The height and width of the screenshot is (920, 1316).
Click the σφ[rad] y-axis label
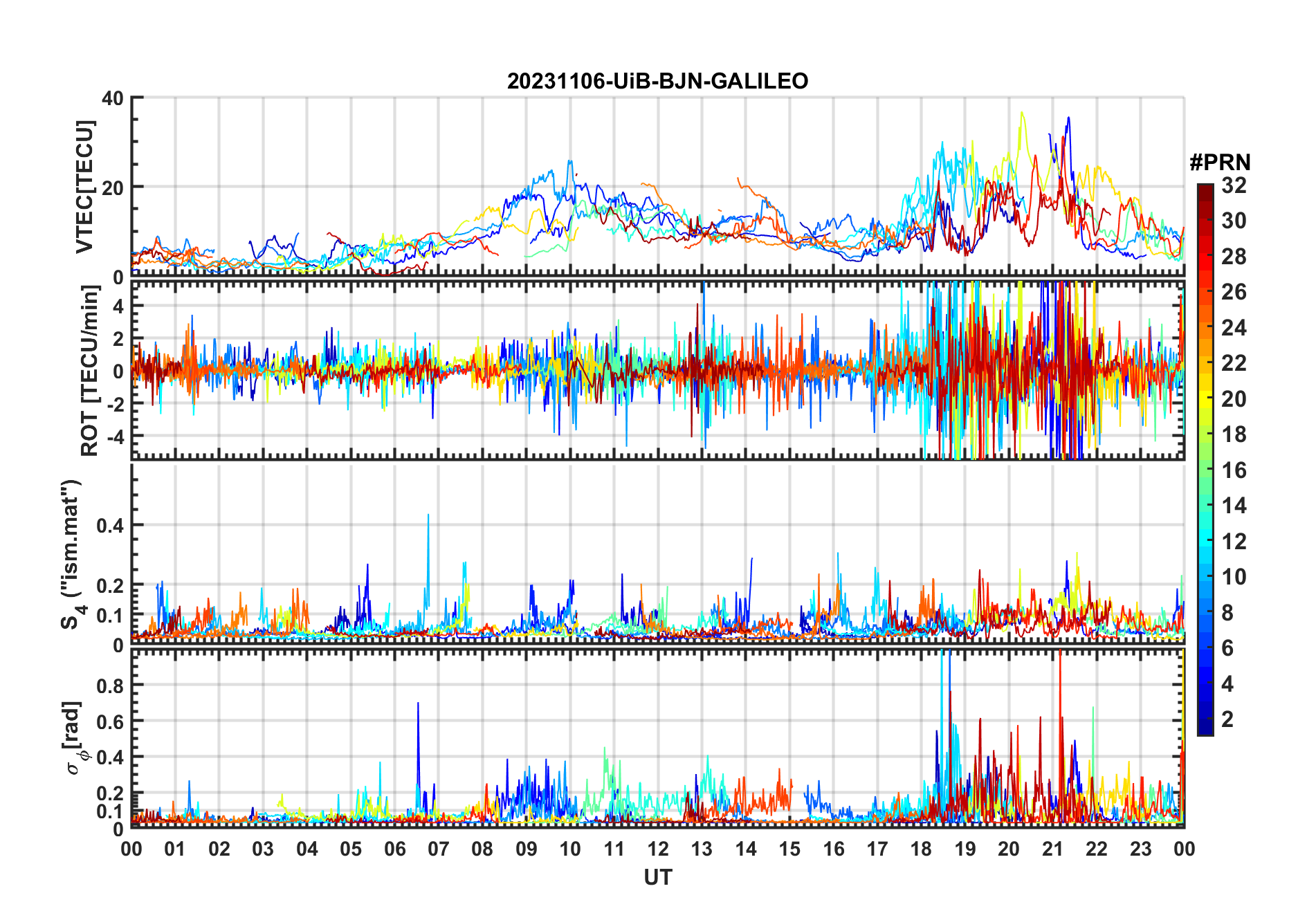[x=75, y=738]
